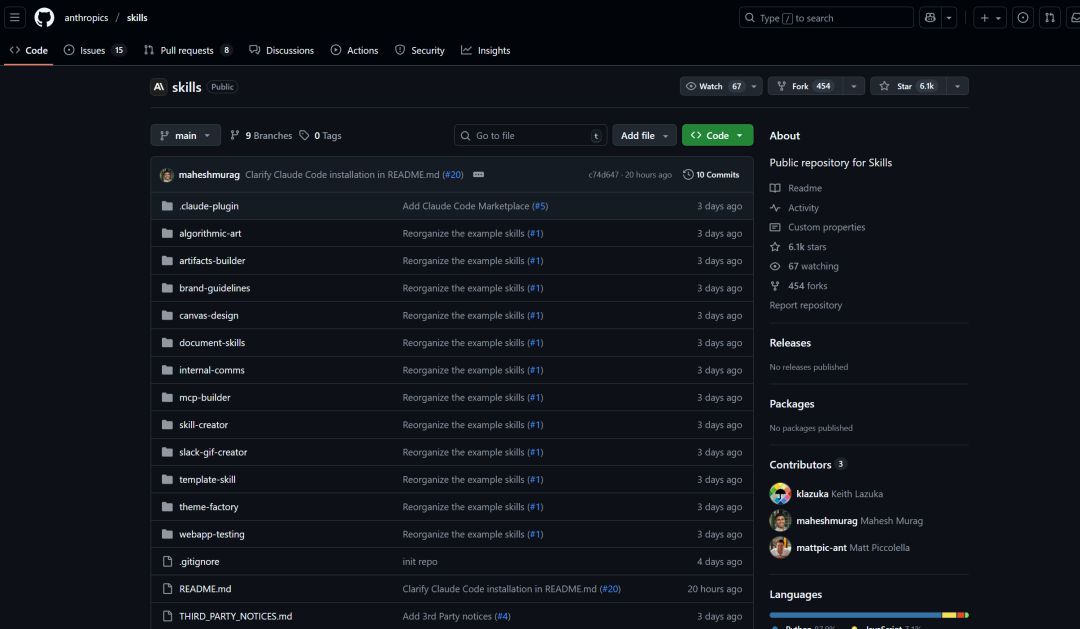The height and width of the screenshot is (629, 1080).
Task: Click the Activity pulse icon in About
Action: (x=775, y=207)
